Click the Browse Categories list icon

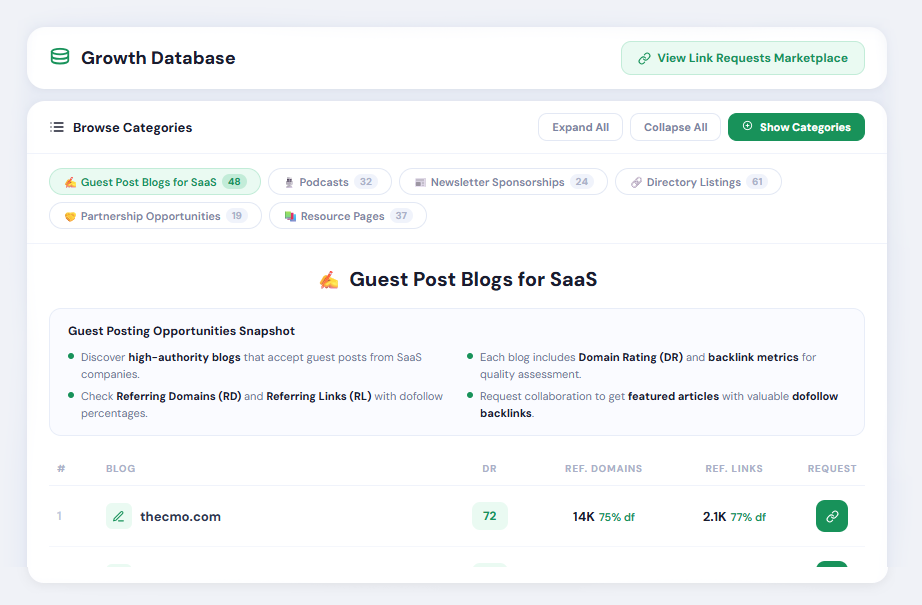tap(57, 127)
